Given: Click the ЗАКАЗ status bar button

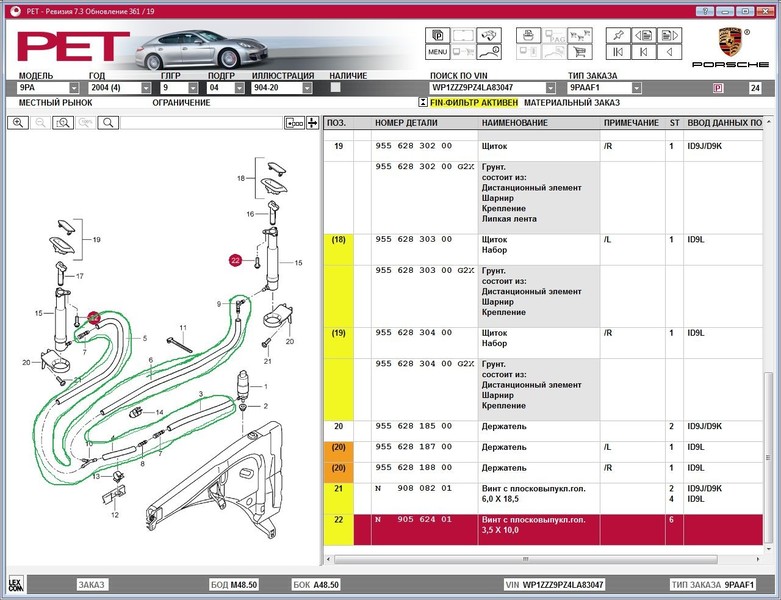Looking at the screenshot, I should [x=91, y=585].
